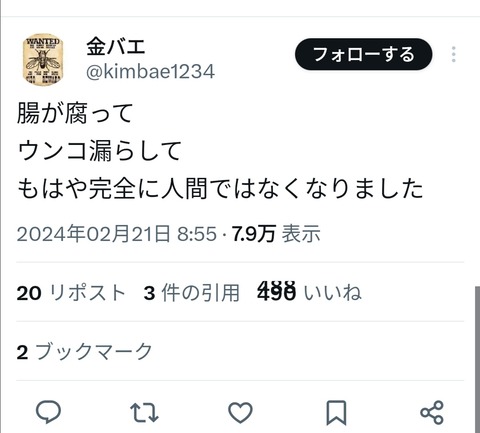
Task: Click the tweet line ウンコ漏らして
Action: pos(99,151)
